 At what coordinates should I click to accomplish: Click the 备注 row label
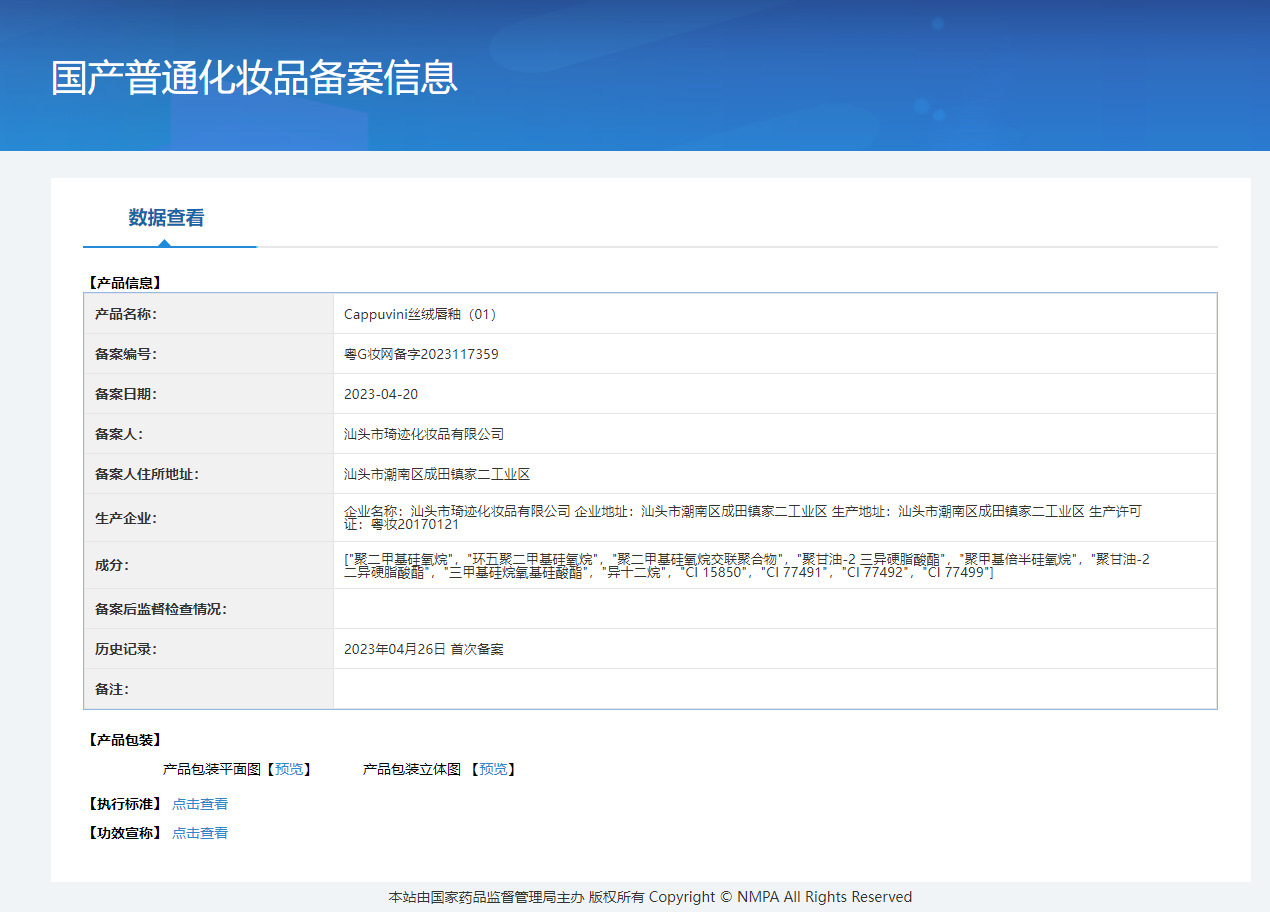pyautogui.click(x=112, y=689)
